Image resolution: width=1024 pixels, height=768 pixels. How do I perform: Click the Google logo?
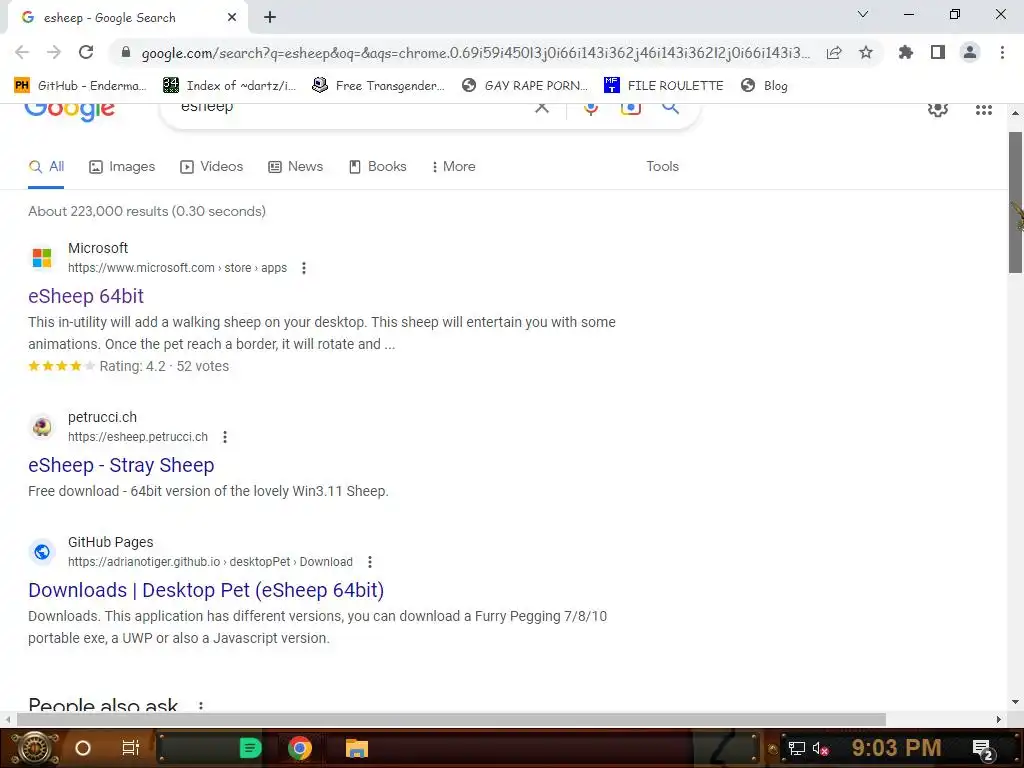click(70, 111)
